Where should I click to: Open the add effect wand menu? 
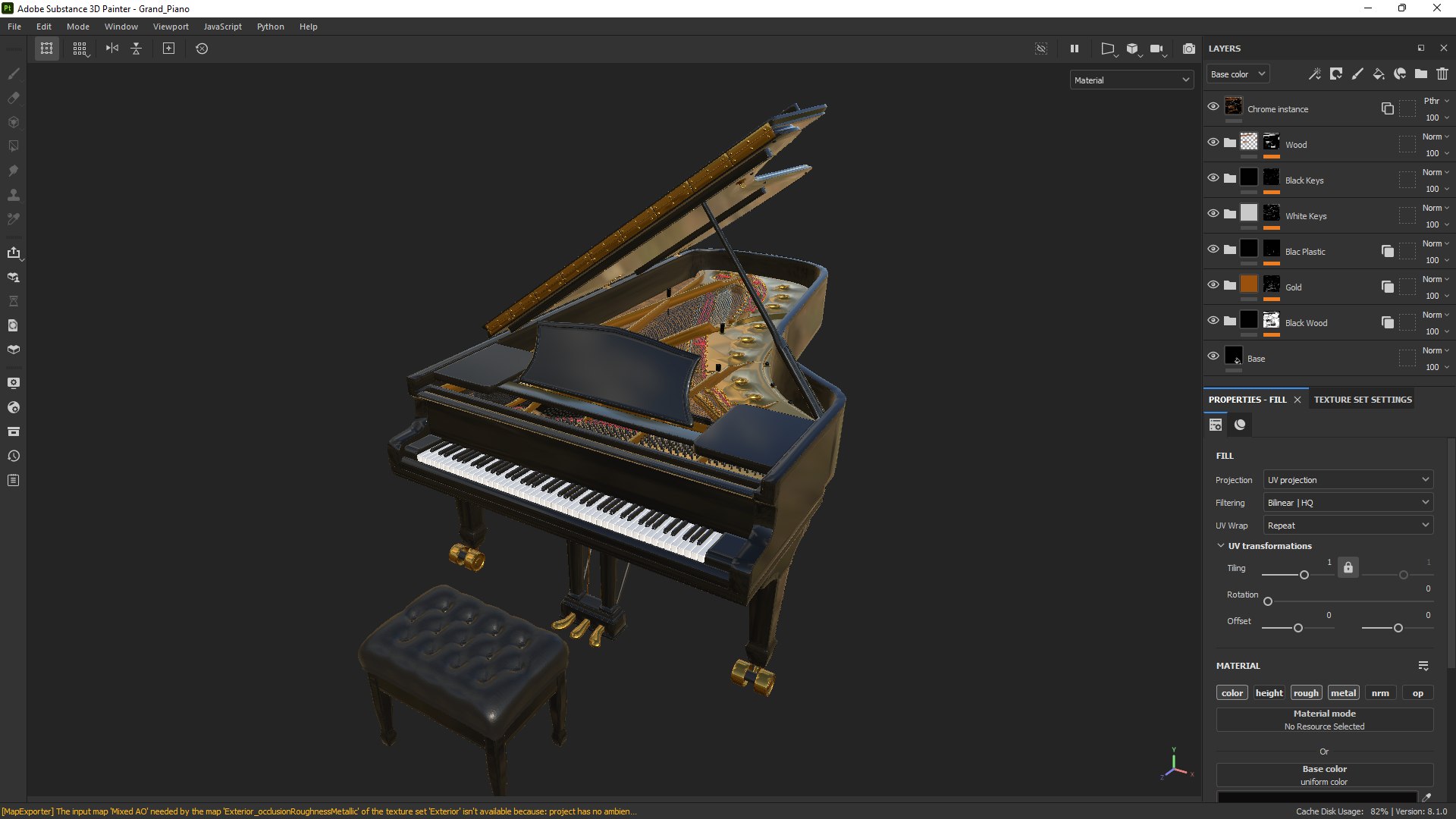pos(1314,74)
